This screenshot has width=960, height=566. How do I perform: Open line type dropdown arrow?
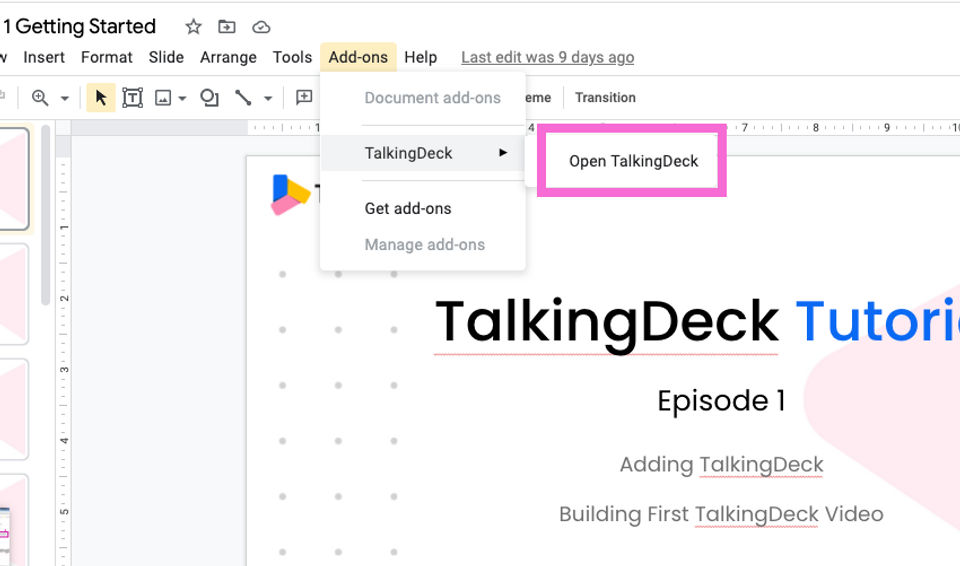pyautogui.click(x=268, y=99)
